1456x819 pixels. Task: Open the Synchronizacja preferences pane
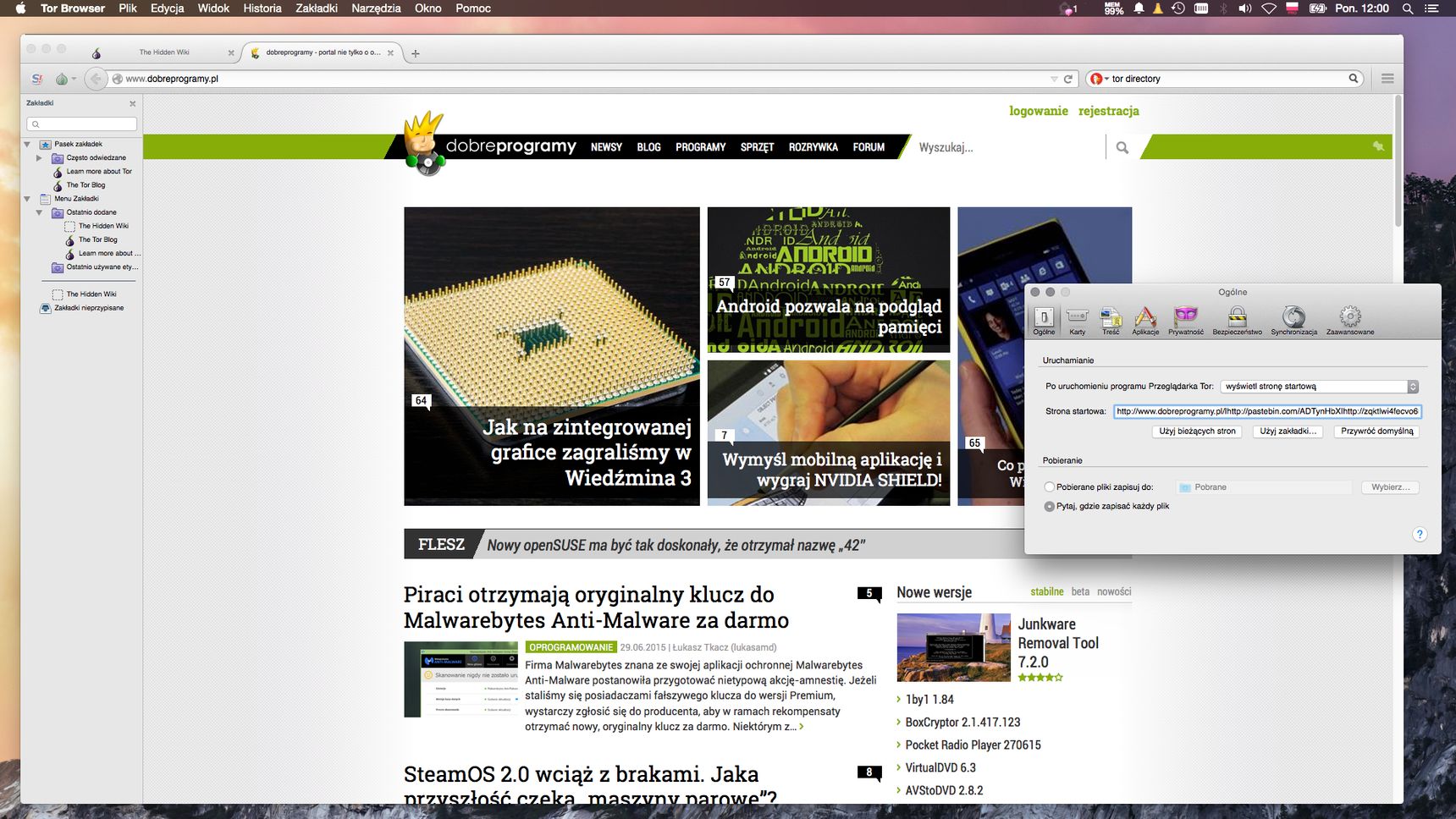click(1293, 321)
